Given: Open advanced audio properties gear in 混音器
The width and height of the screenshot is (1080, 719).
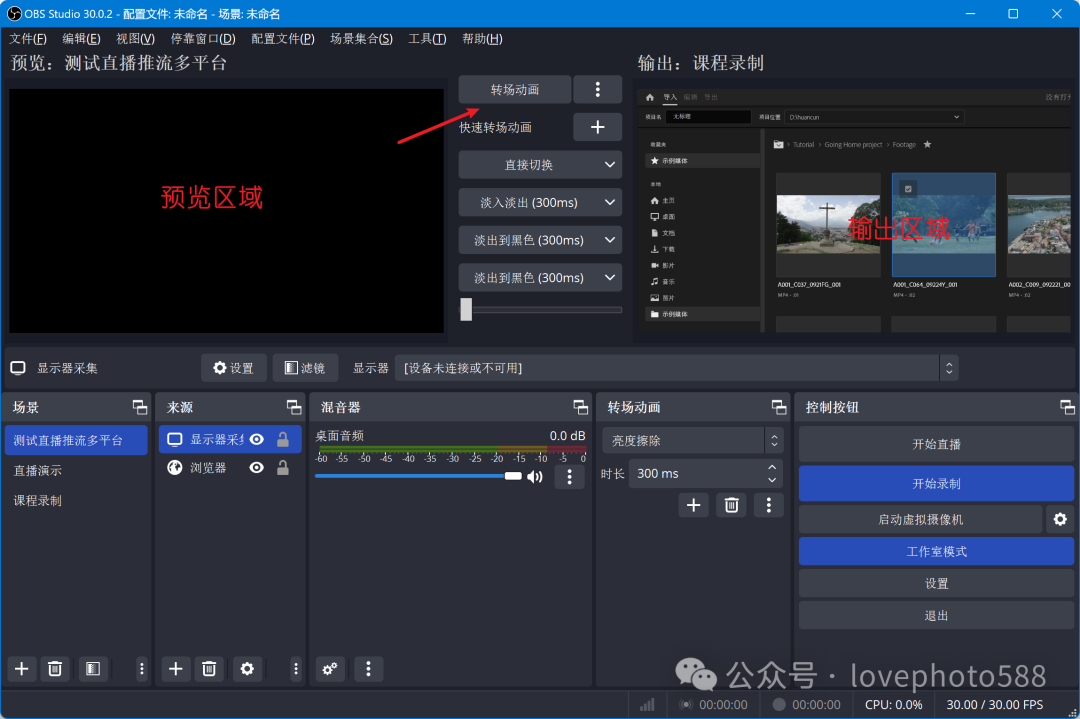Looking at the screenshot, I should click(x=331, y=669).
